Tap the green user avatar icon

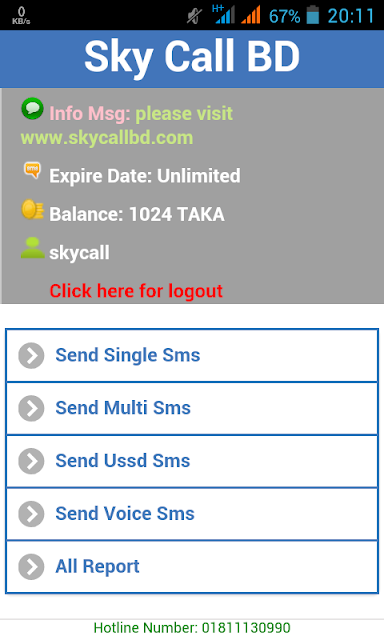(32, 248)
